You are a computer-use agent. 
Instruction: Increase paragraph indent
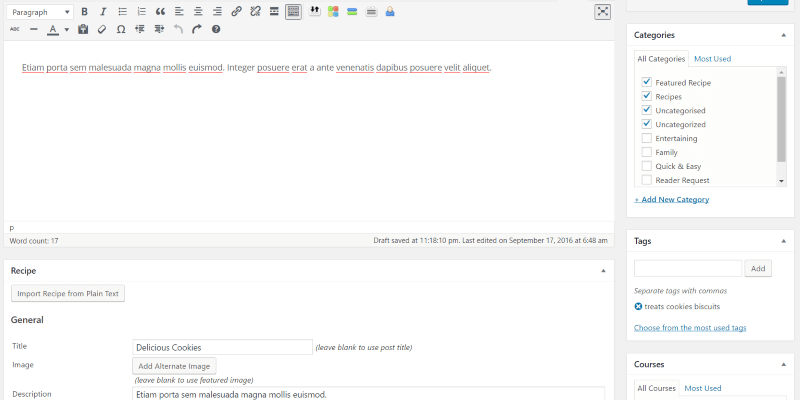[159, 30]
